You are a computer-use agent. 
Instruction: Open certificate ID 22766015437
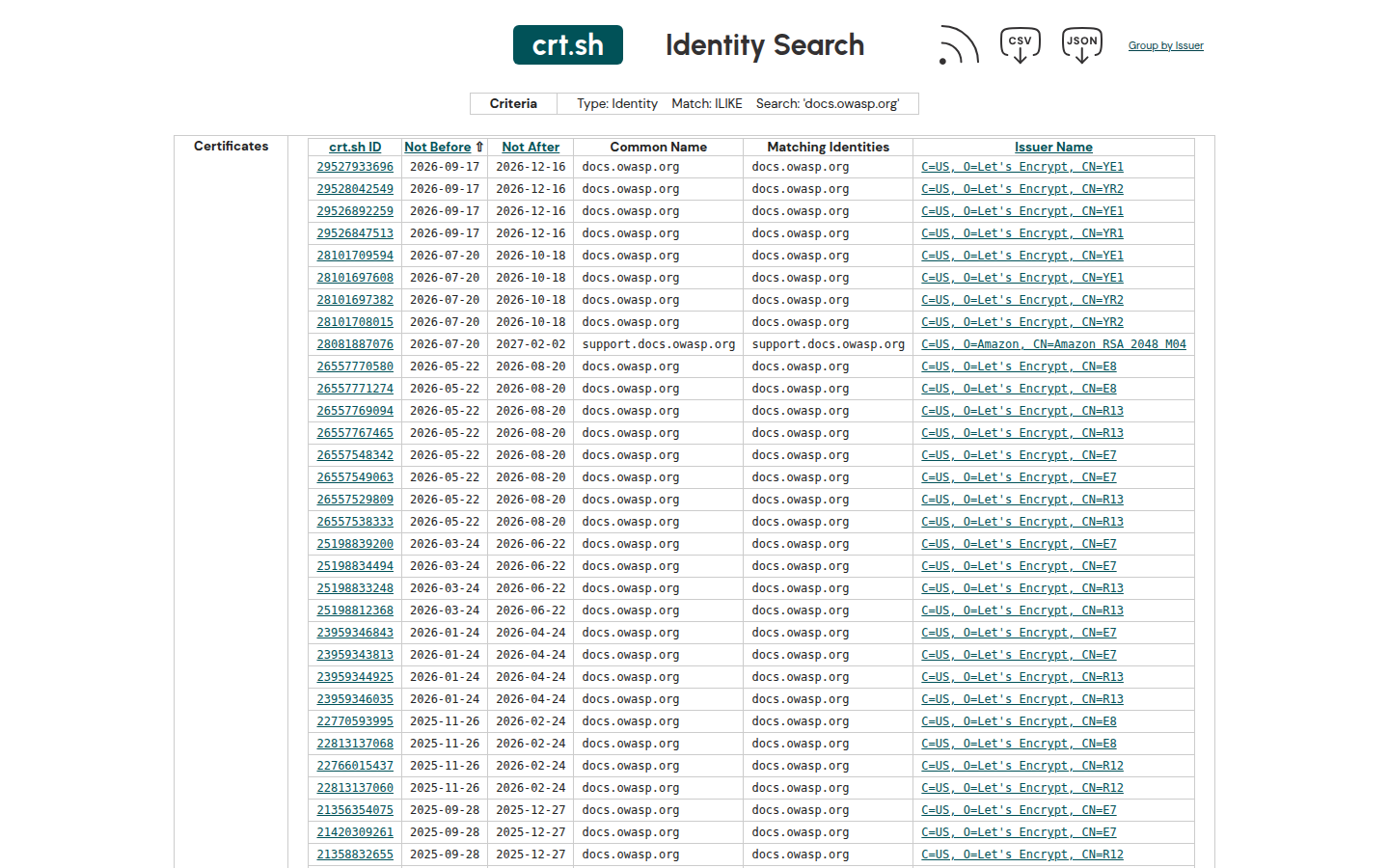coord(355,766)
